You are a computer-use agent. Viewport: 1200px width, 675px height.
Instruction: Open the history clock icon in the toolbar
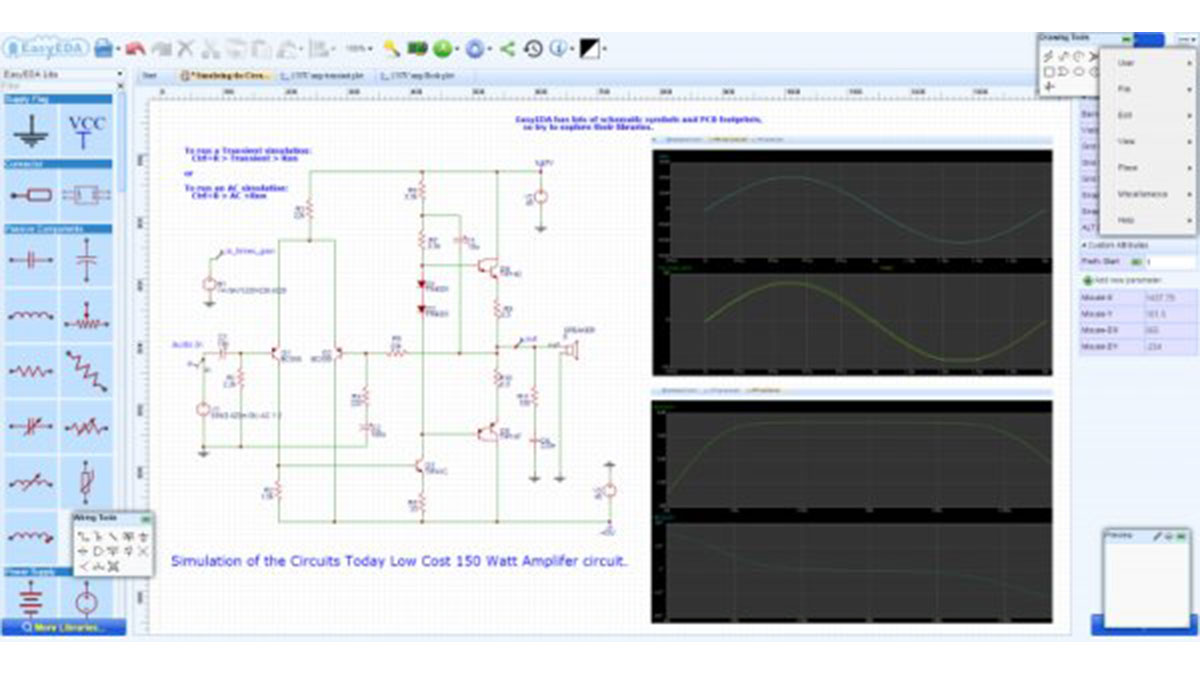(534, 45)
